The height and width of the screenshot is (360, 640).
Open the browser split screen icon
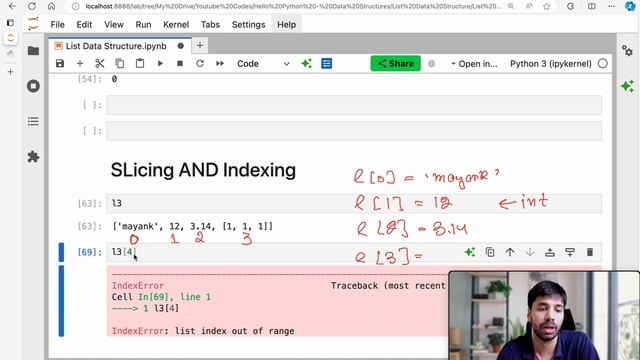tap(591, 6)
